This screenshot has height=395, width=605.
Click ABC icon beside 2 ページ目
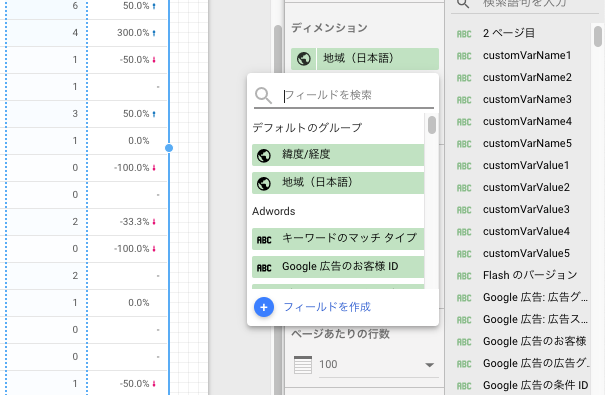[x=464, y=34]
